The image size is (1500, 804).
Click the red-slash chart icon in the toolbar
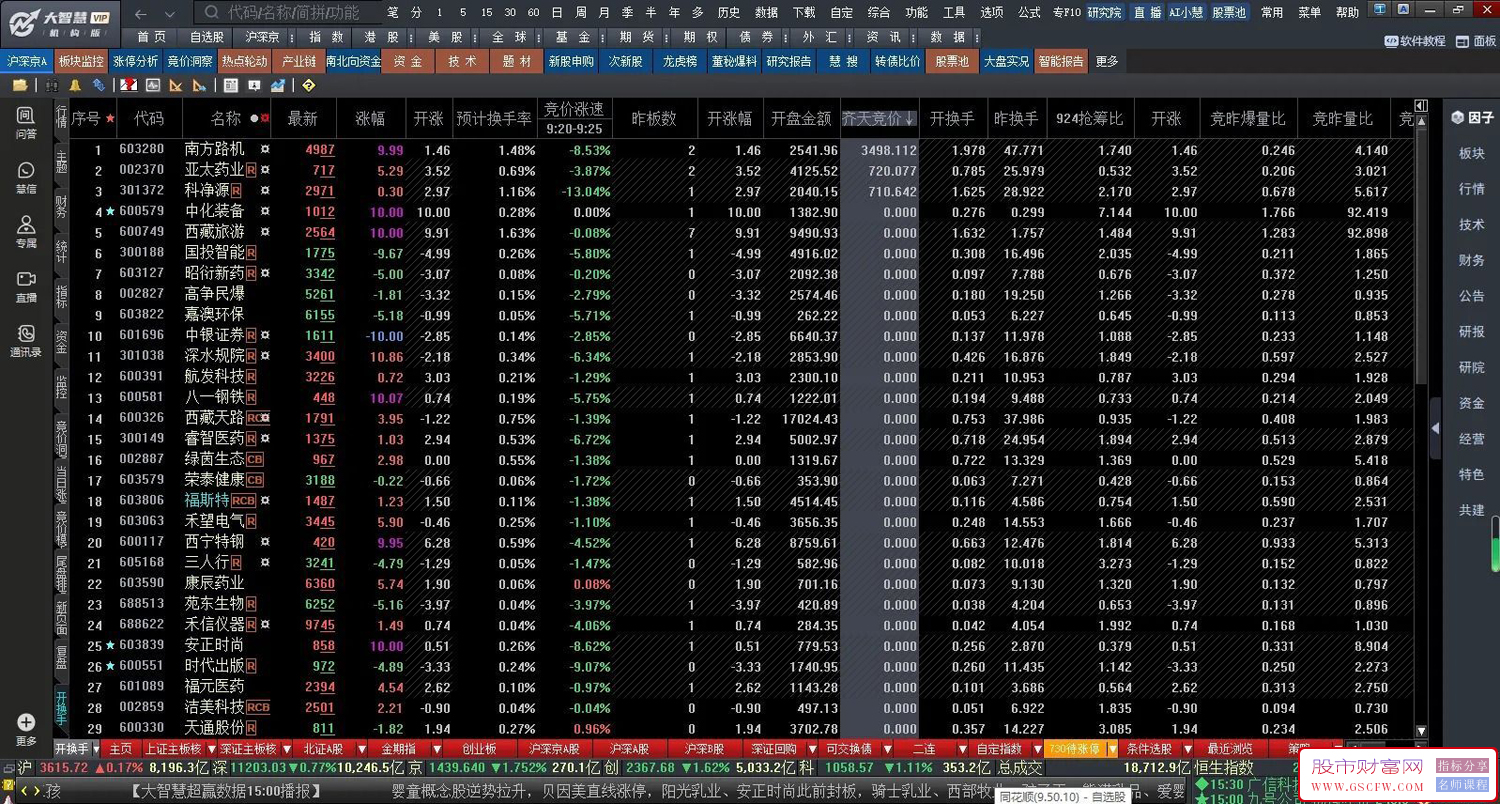[129, 86]
